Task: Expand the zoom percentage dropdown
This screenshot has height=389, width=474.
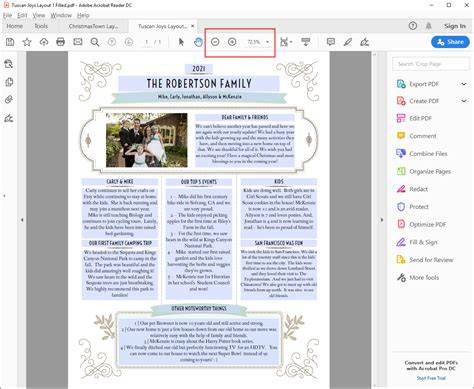Action: [x=267, y=42]
